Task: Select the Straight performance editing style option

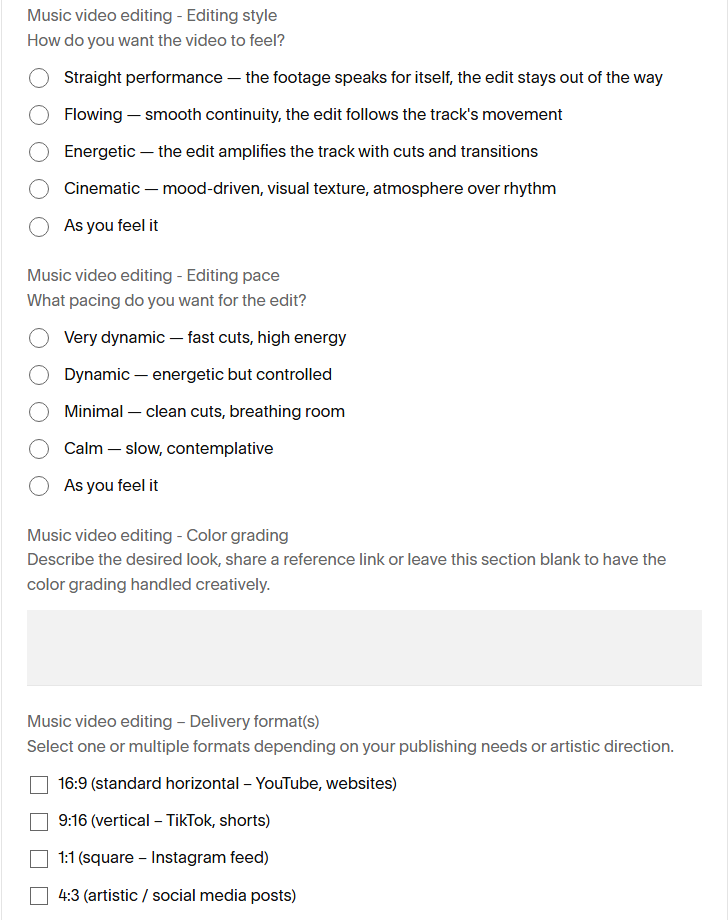Action: (x=39, y=78)
